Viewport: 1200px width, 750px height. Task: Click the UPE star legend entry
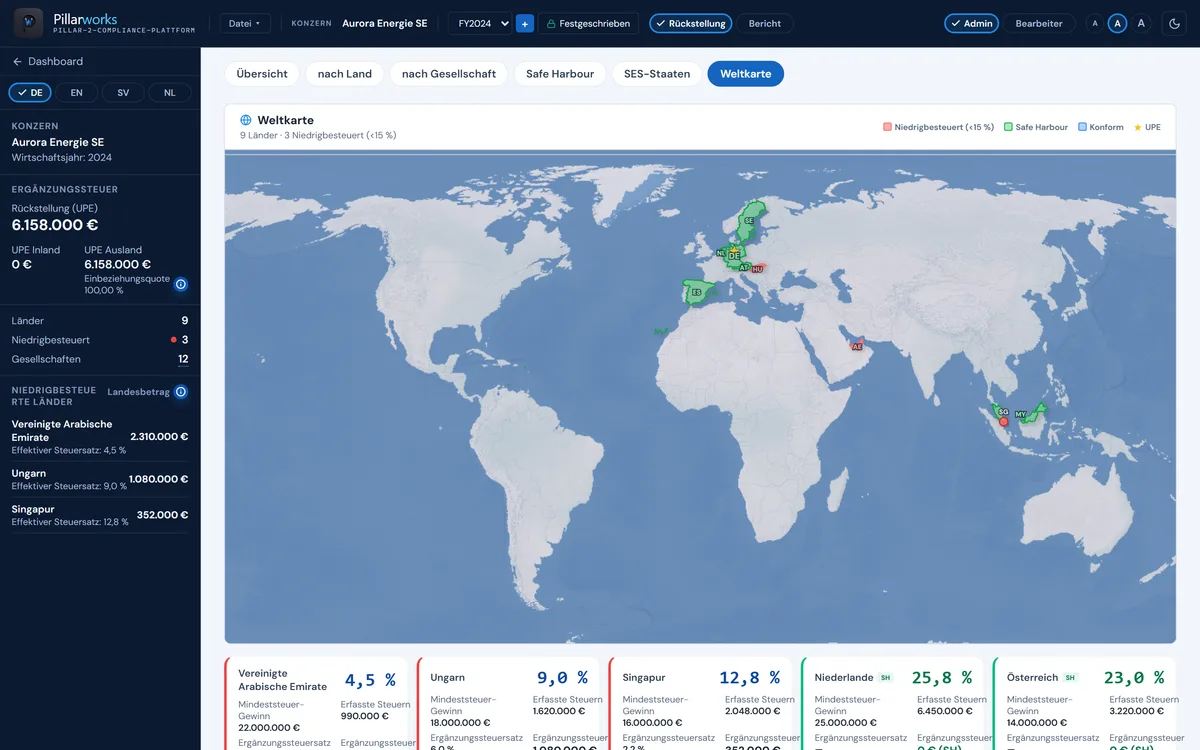[1147, 127]
